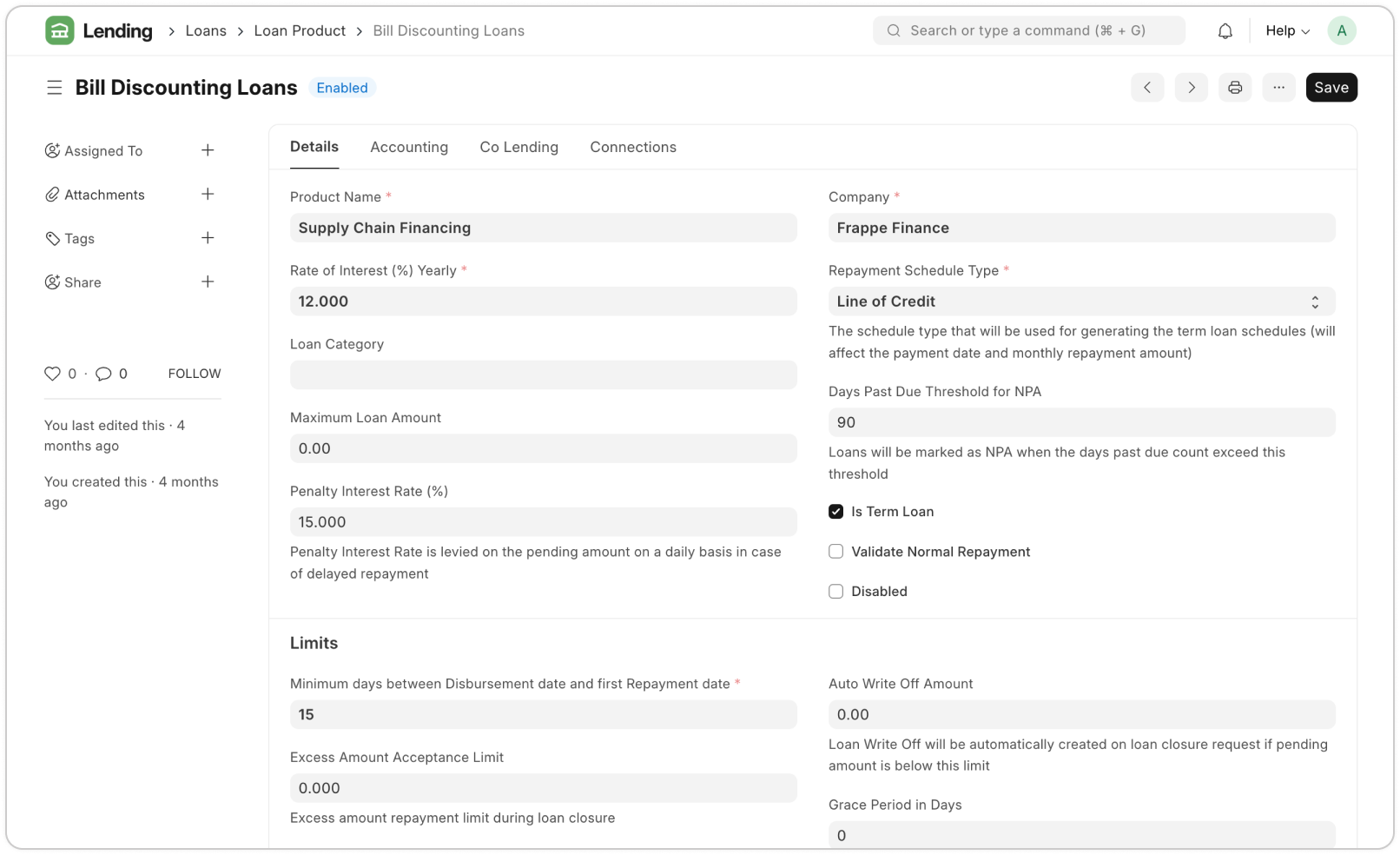Check the Disabled checkbox
Viewport: 1400px width, 855px height.
click(x=835, y=592)
